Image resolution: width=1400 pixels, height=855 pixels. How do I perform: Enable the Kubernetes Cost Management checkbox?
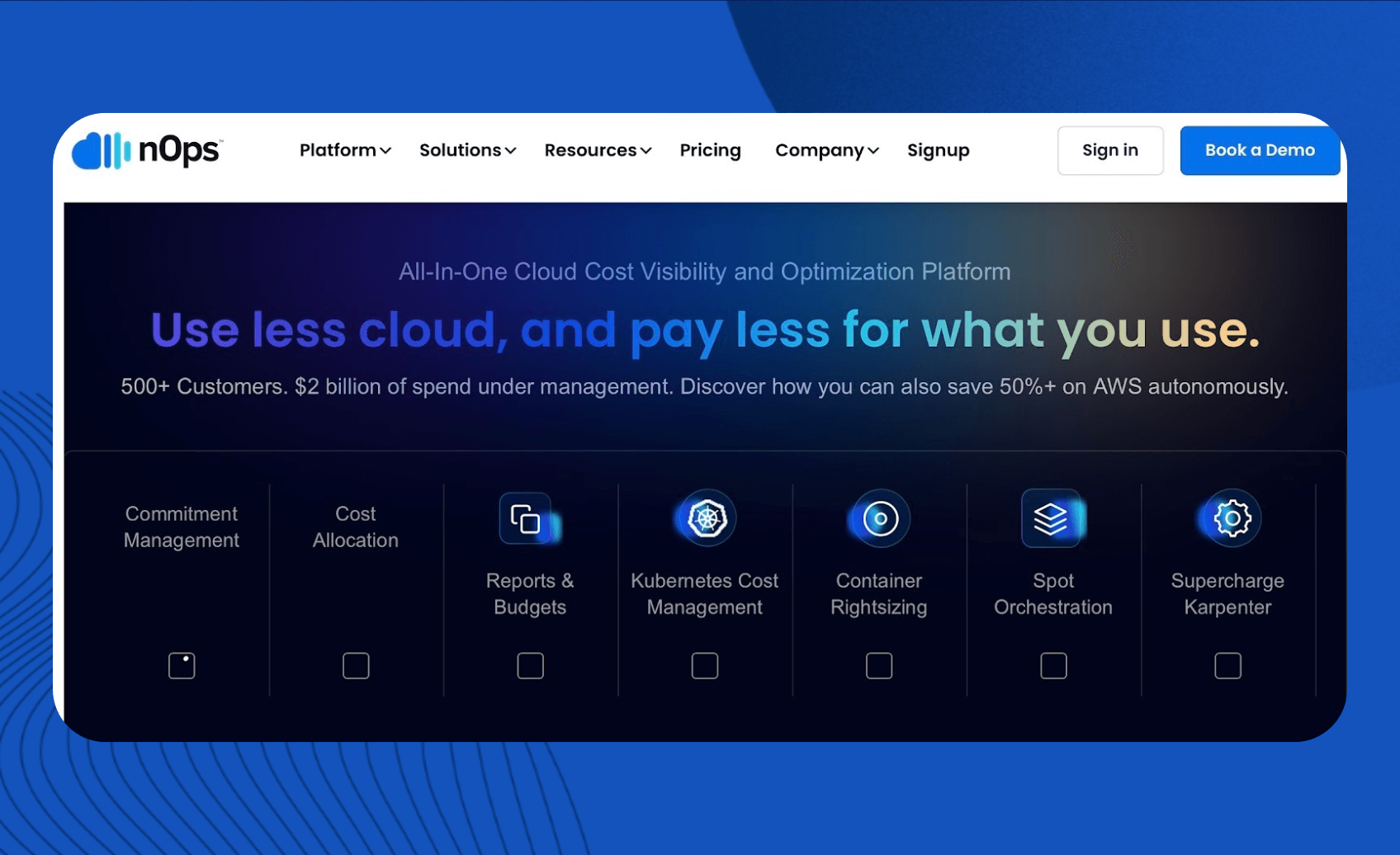pyautogui.click(x=704, y=665)
